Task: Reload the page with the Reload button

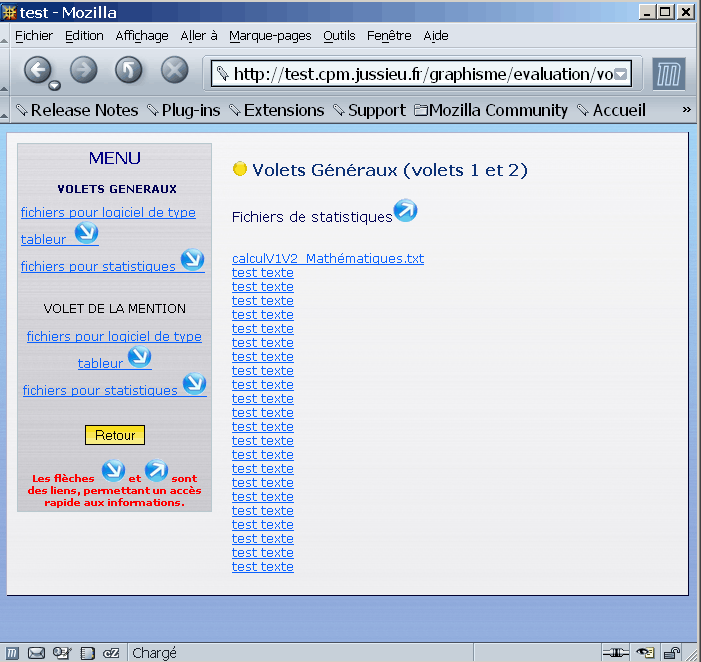Action: tap(129, 70)
